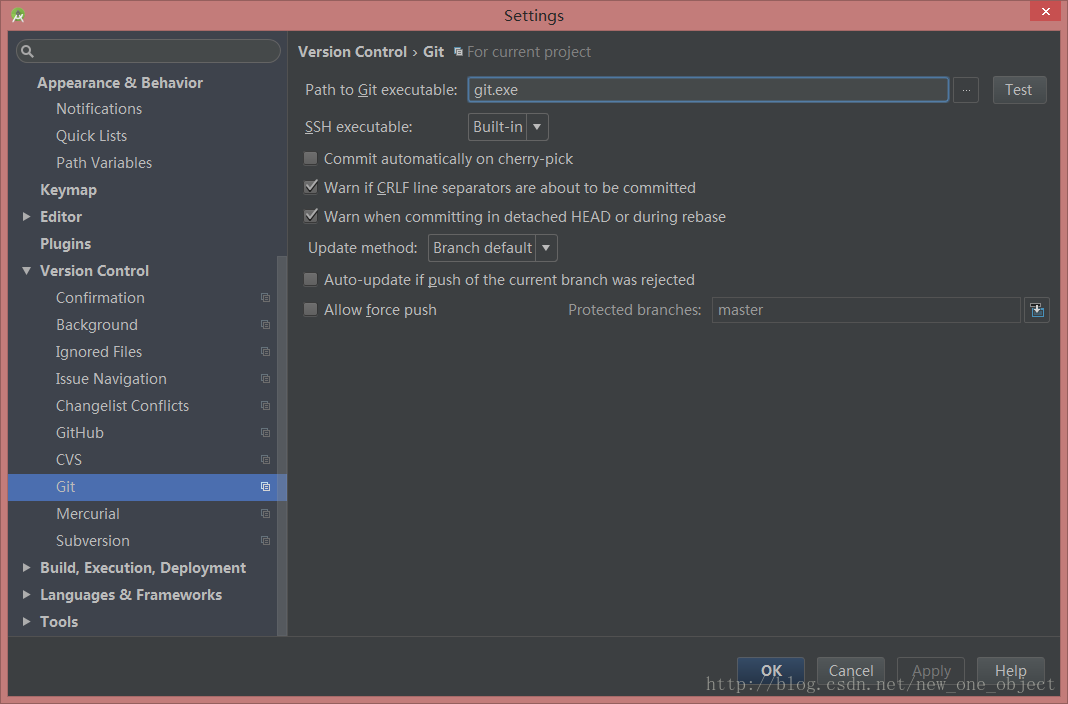This screenshot has width=1068, height=704.
Task: Click the browse (...) button for Git path
Action: pyautogui.click(x=966, y=90)
